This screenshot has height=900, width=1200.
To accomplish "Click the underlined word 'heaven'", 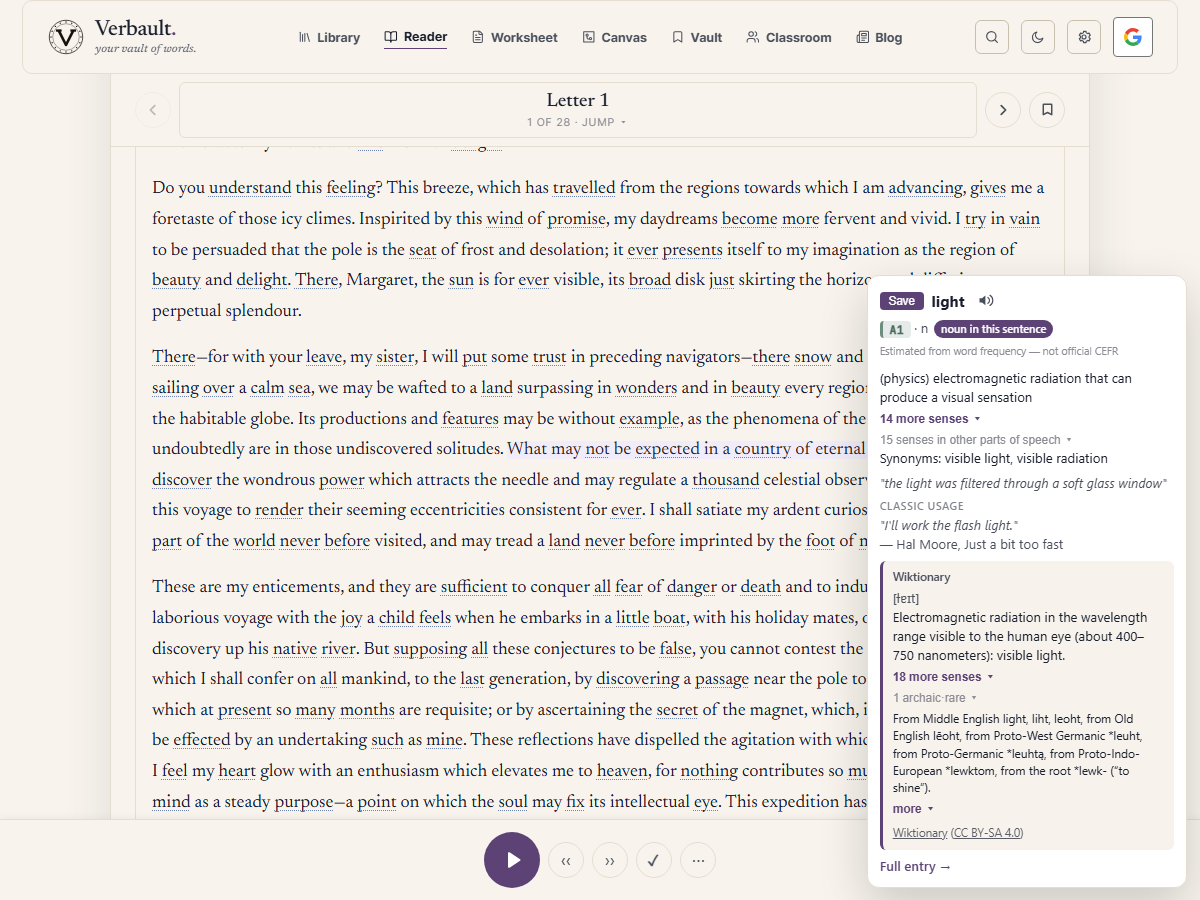I will pyautogui.click(x=622, y=772).
